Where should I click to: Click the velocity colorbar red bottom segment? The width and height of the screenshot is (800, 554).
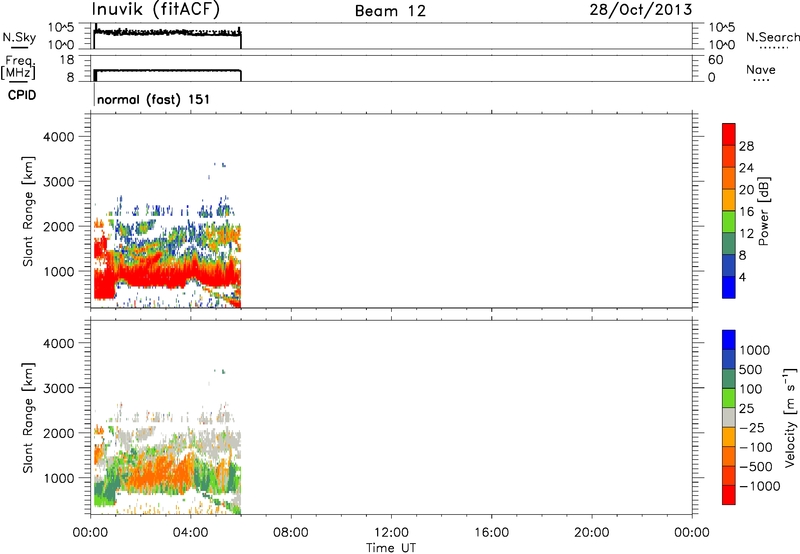729,495
